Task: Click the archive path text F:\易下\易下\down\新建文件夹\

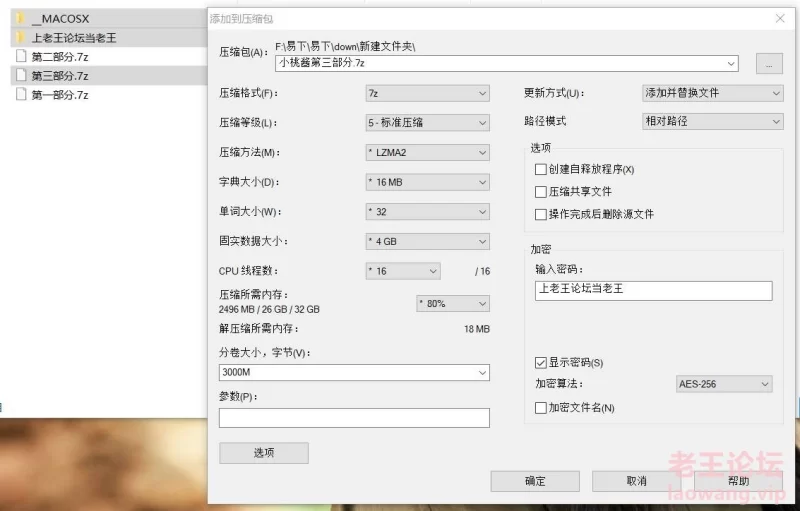Action: [345, 47]
